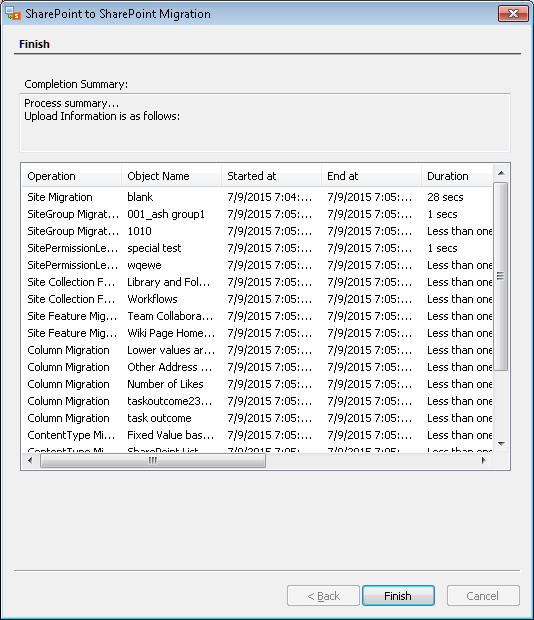The image size is (534, 620).
Task: Select object 'special test'
Action: pos(154,248)
